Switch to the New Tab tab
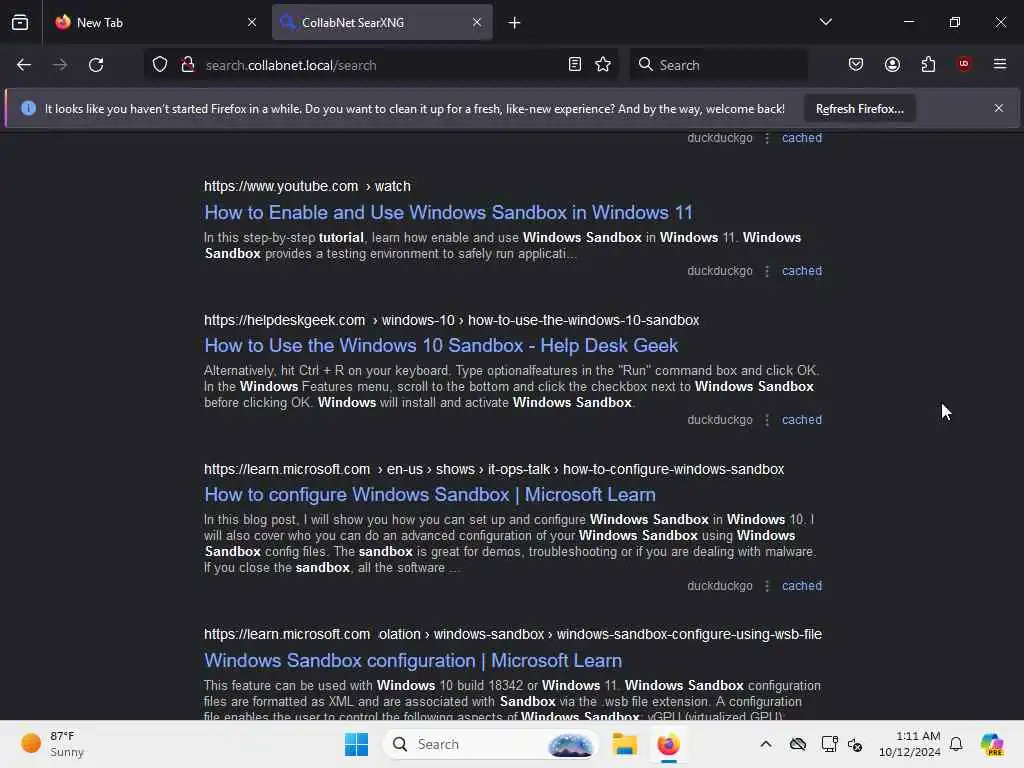Viewport: 1024px width, 768px height. (x=156, y=22)
